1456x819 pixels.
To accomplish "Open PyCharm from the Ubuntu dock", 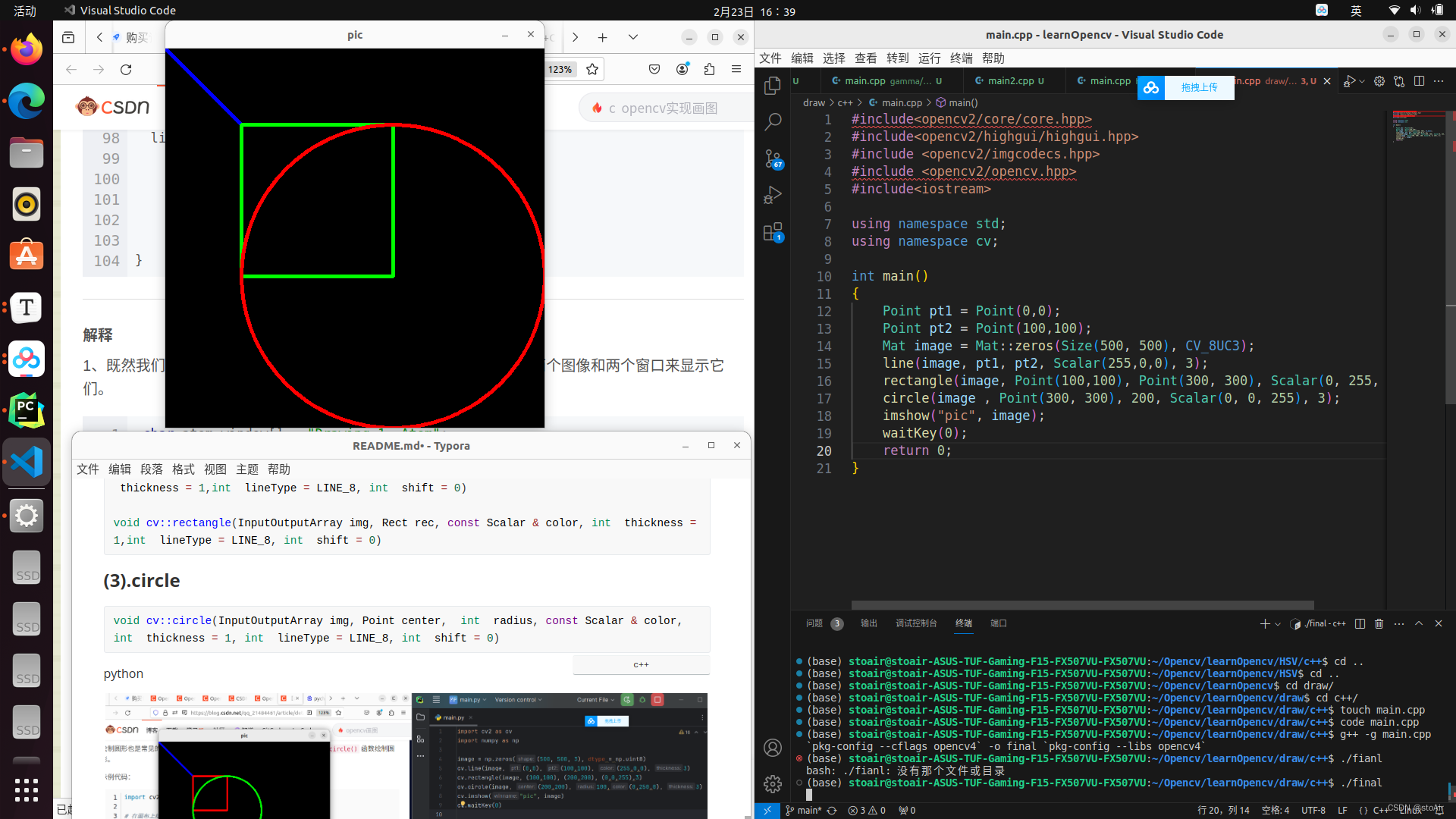I will click(27, 410).
